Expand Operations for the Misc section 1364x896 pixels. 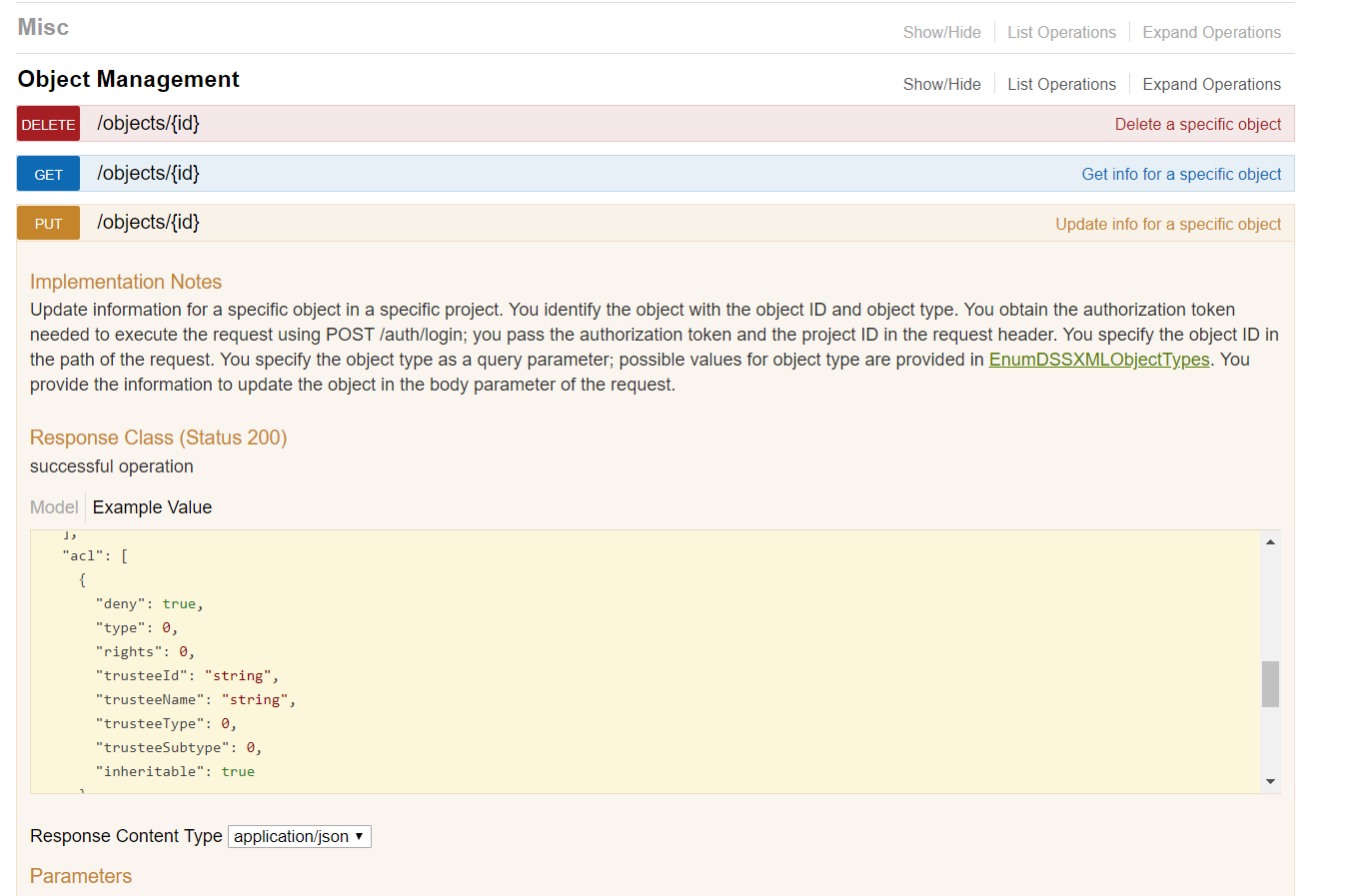pos(1210,31)
